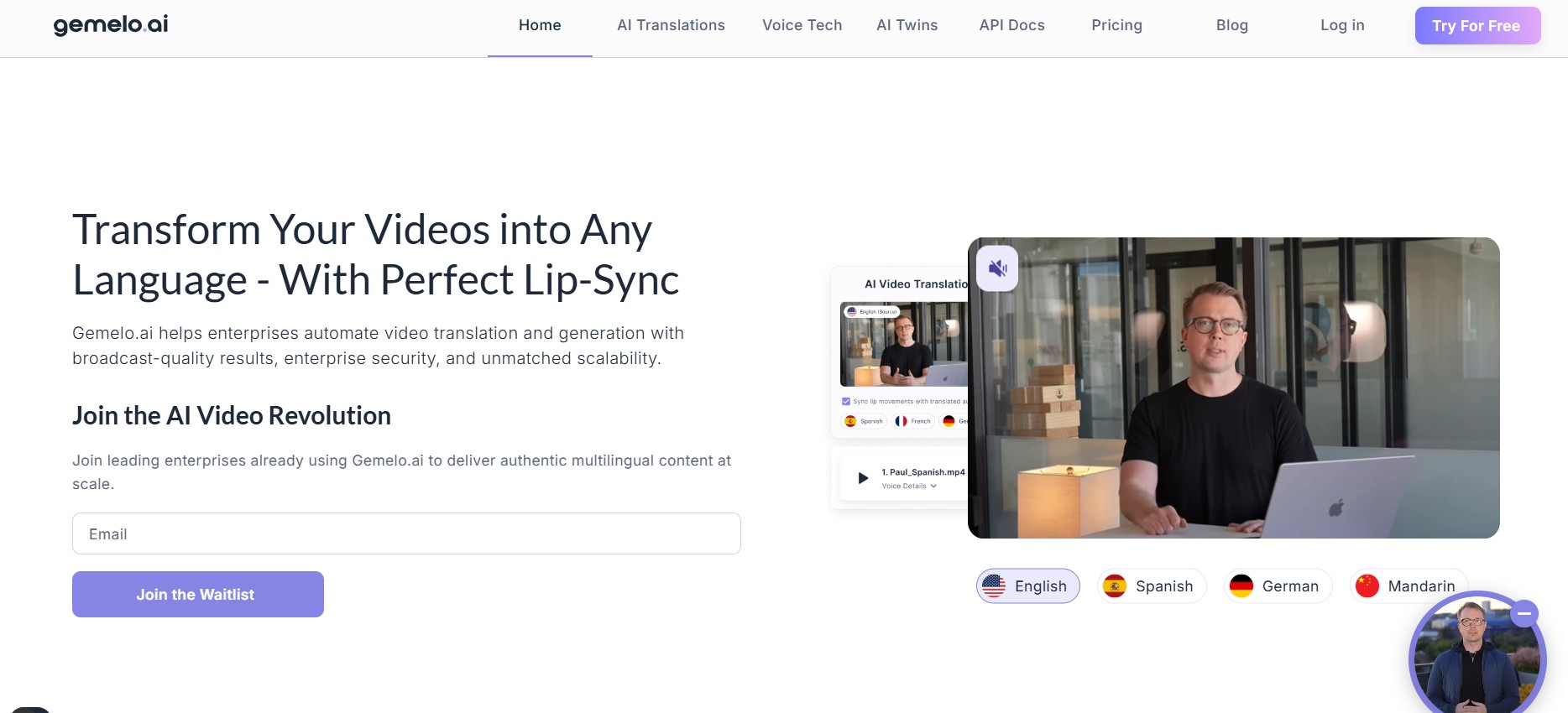
Task: Go to the Pricing page
Action: click(1116, 25)
